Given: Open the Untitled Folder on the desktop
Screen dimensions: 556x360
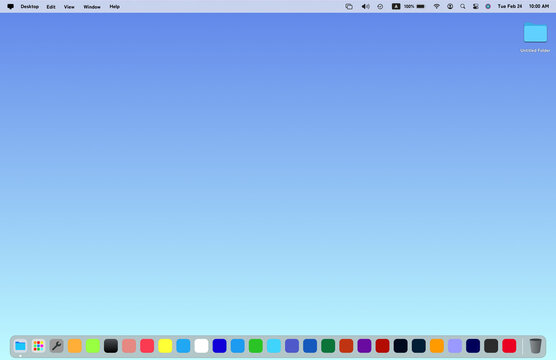Looking at the screenshot, I should click(535, 38).
